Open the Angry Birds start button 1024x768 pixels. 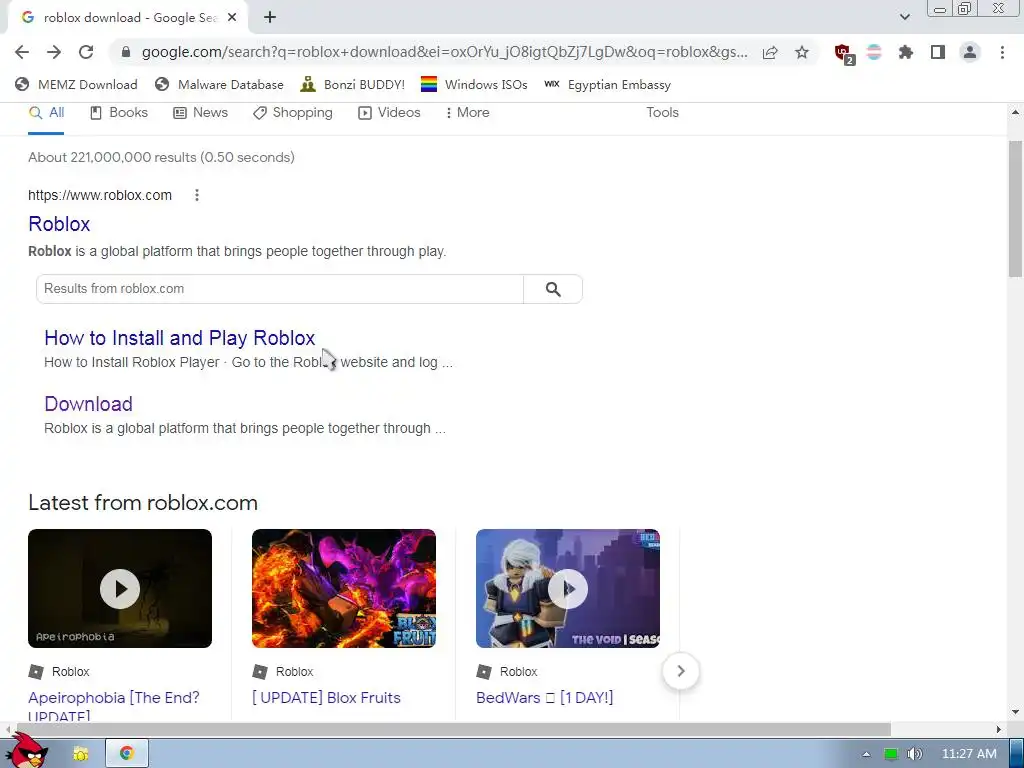point(27,751)
